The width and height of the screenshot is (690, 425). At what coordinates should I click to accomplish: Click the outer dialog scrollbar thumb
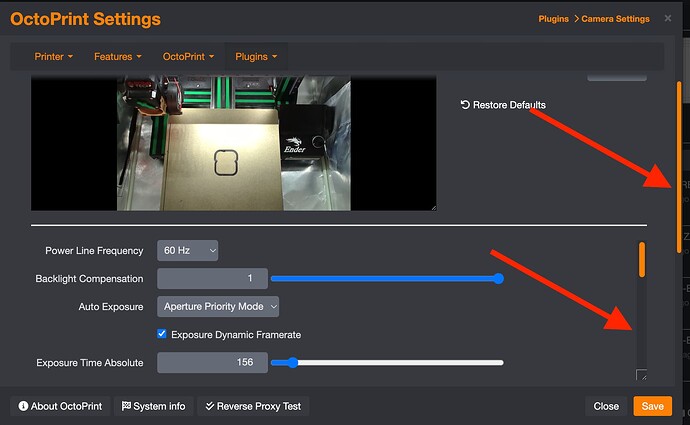pos(679,167)
